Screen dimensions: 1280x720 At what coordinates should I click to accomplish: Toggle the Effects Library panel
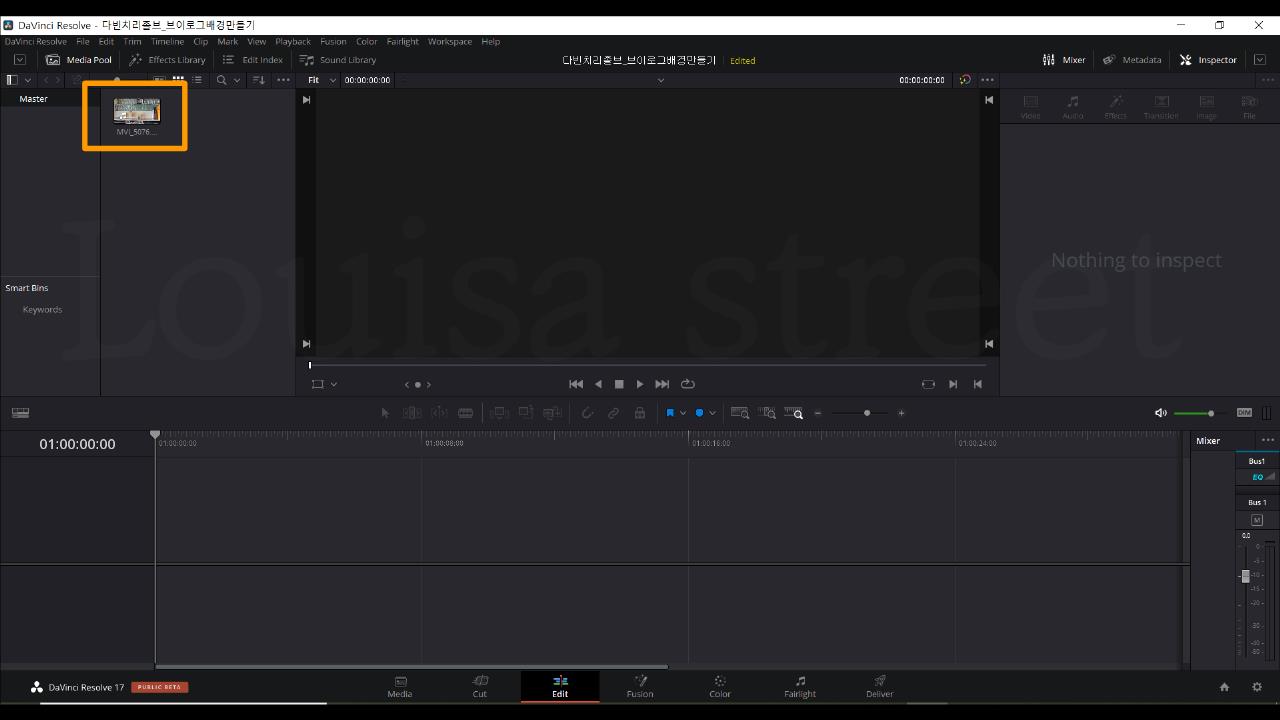(167, 60)
